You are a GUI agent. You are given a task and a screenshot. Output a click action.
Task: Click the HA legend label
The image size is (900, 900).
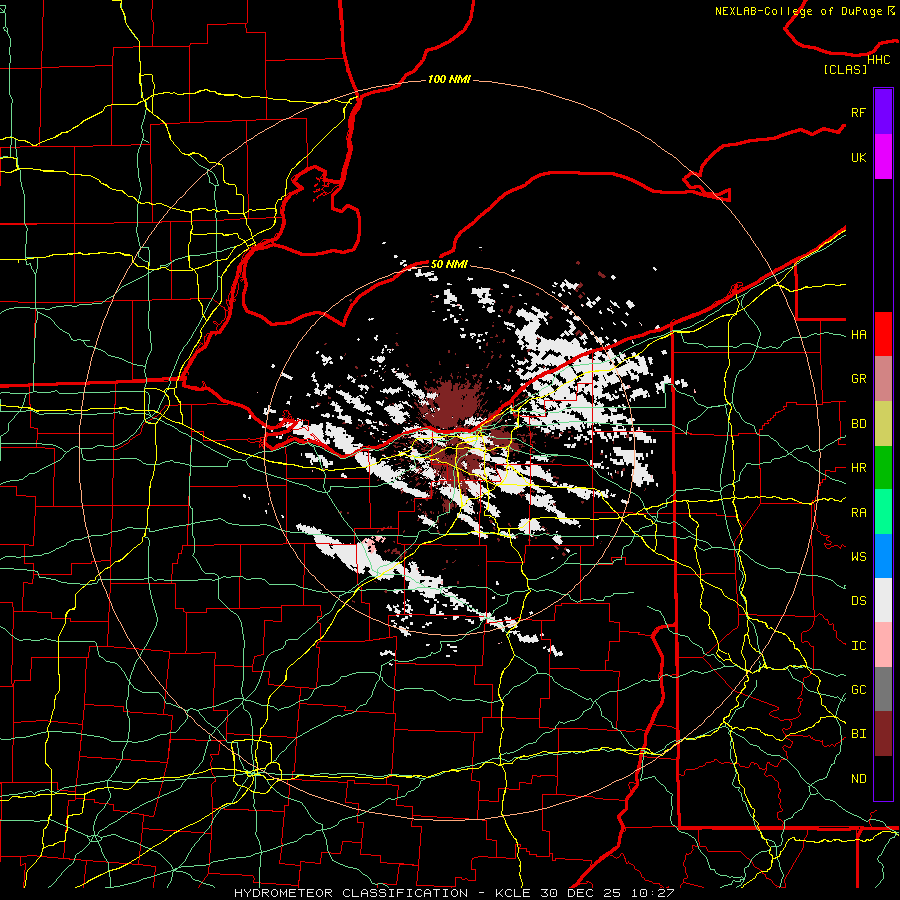pos(858,335)
